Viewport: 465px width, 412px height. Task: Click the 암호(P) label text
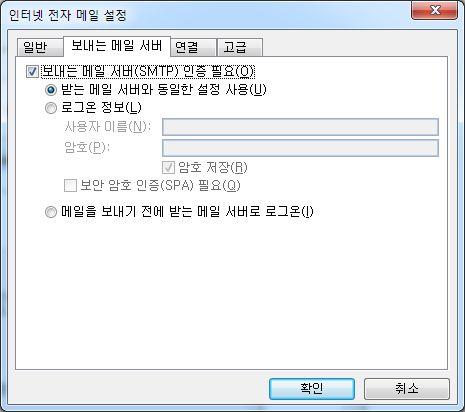87,148
